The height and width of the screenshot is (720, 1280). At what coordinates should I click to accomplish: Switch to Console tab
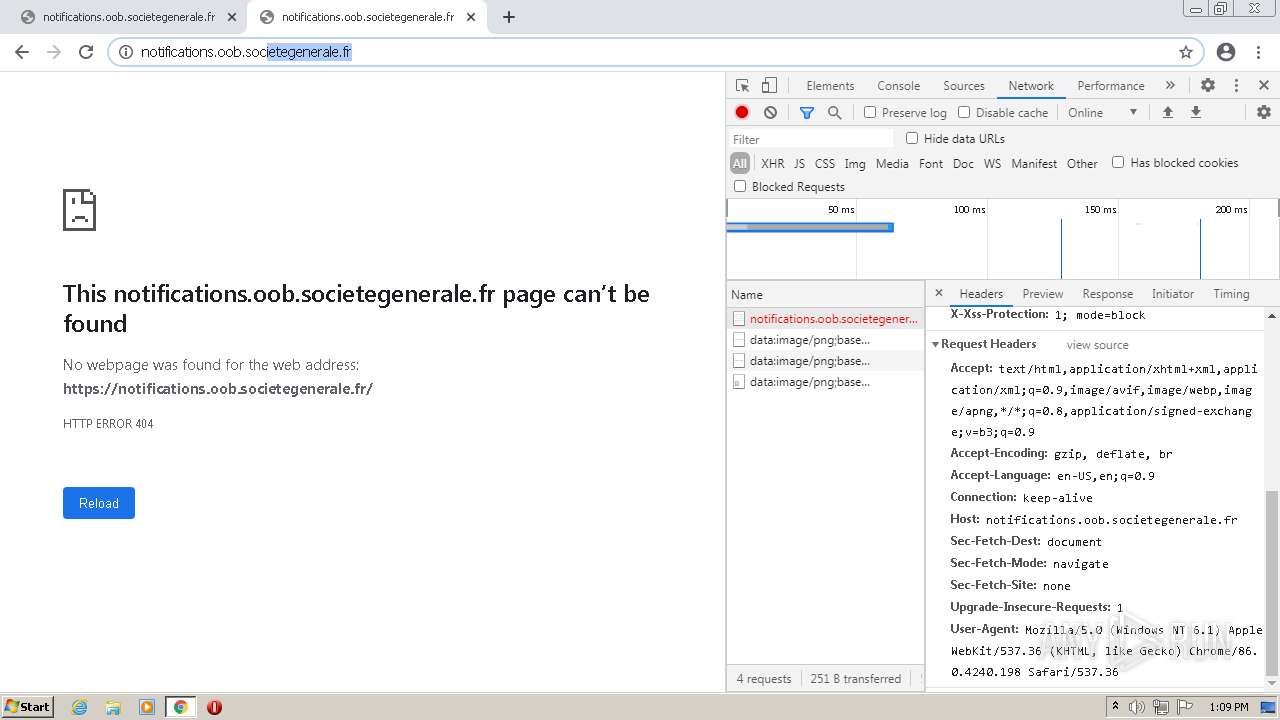tap(898, 85)
